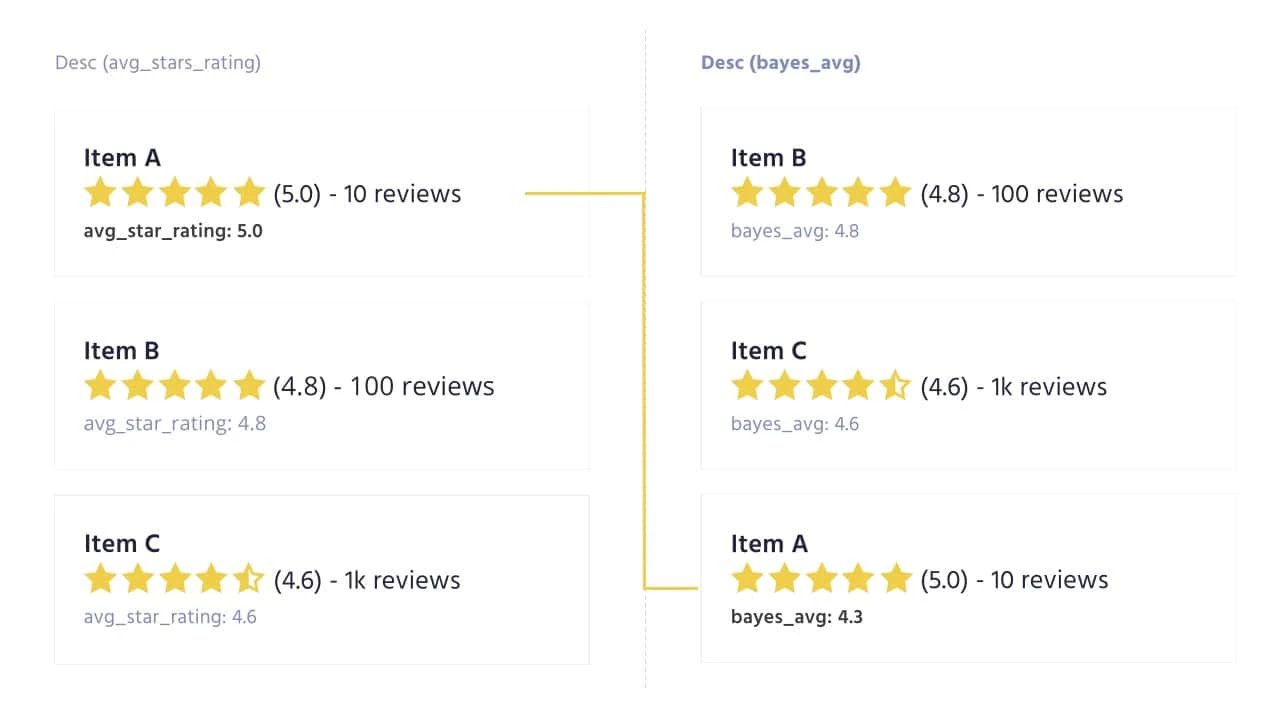Viewport: 1280px width, 720px height.
Task: Click the yellow connector line between Item A cards
Action: pyautogui.click(x=644, y=390)
